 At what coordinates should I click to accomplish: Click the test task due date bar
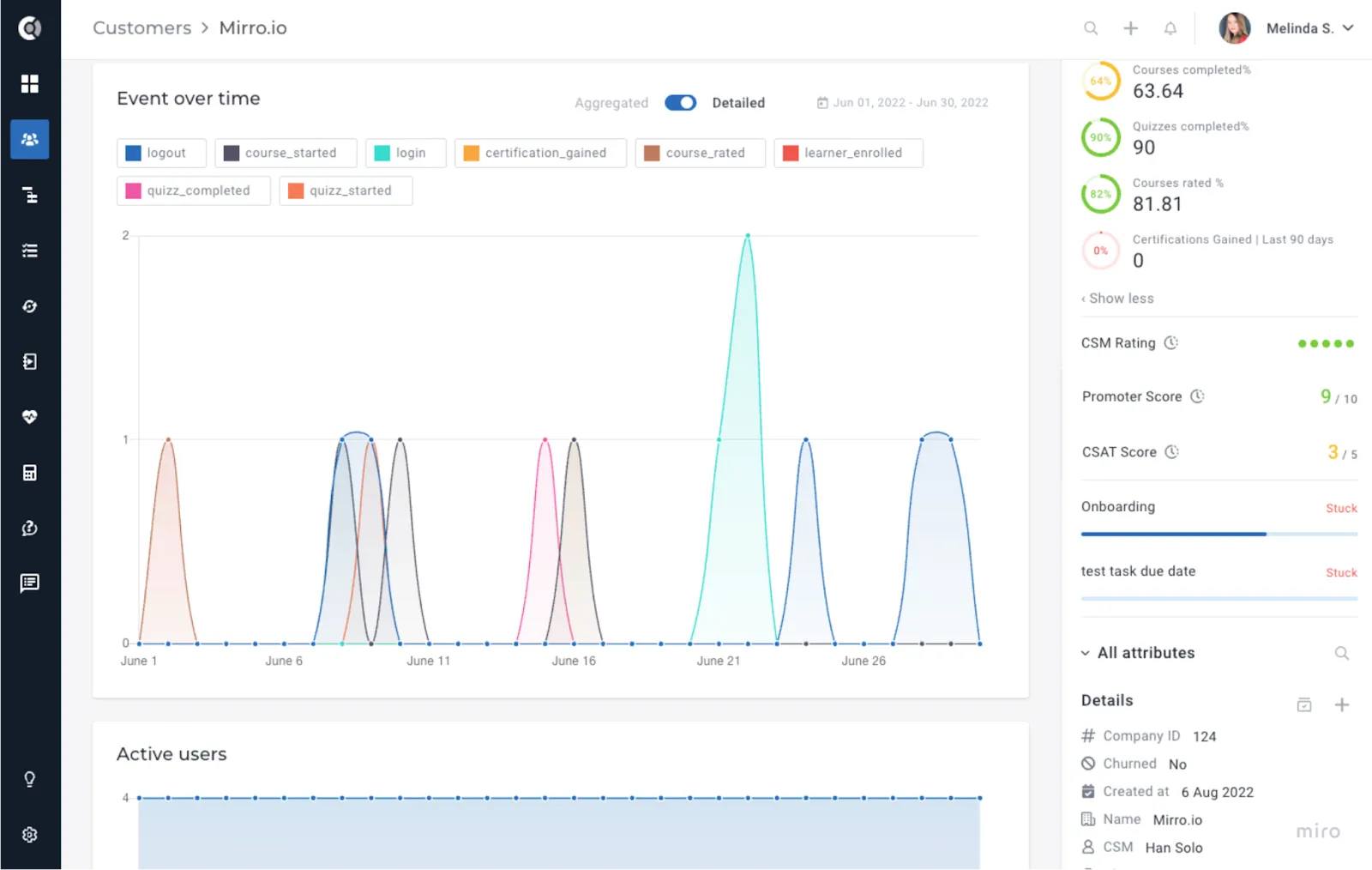click(1219, 598)
